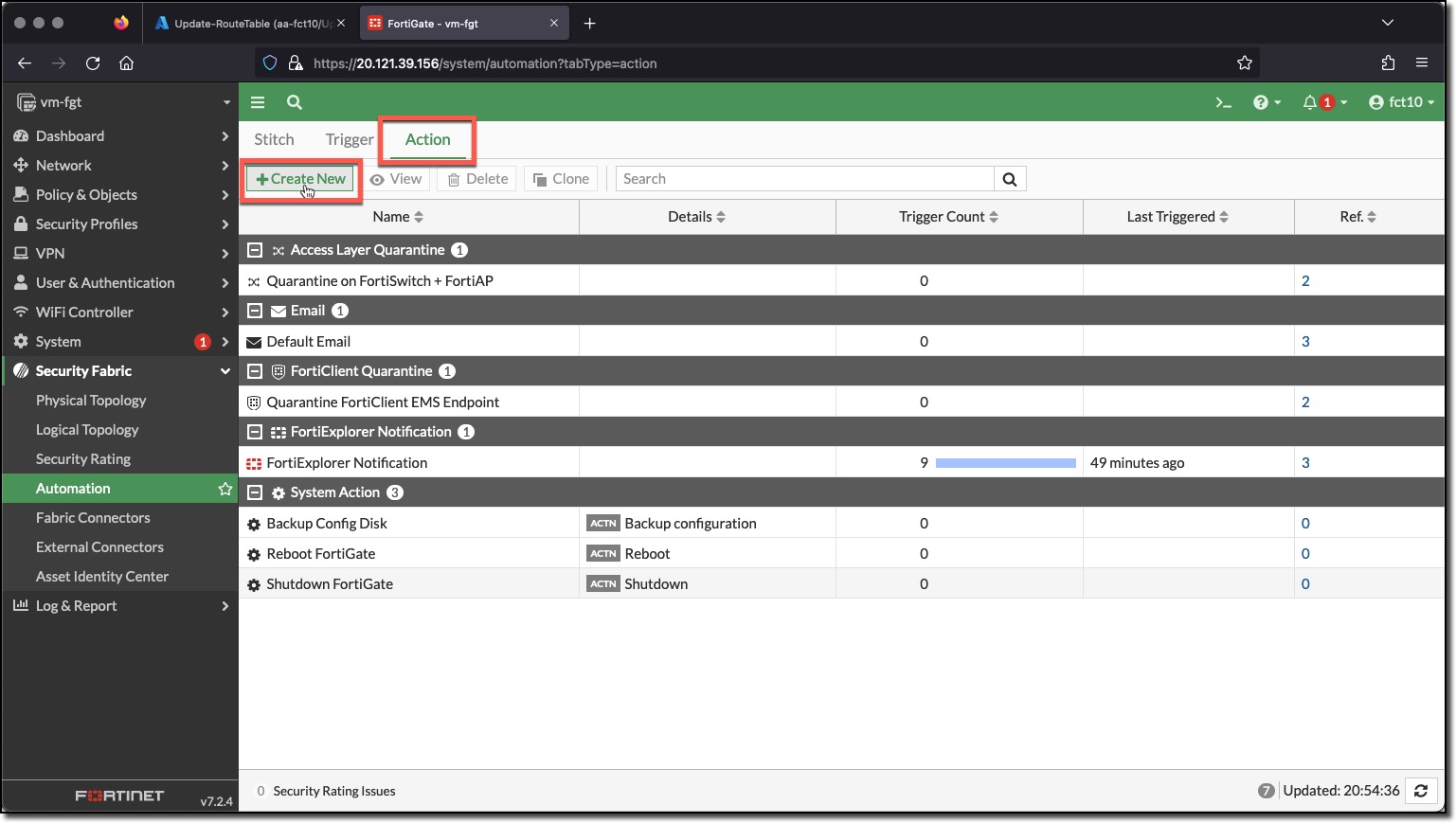Open the vm-fgt device dropdown

[124, 102]
